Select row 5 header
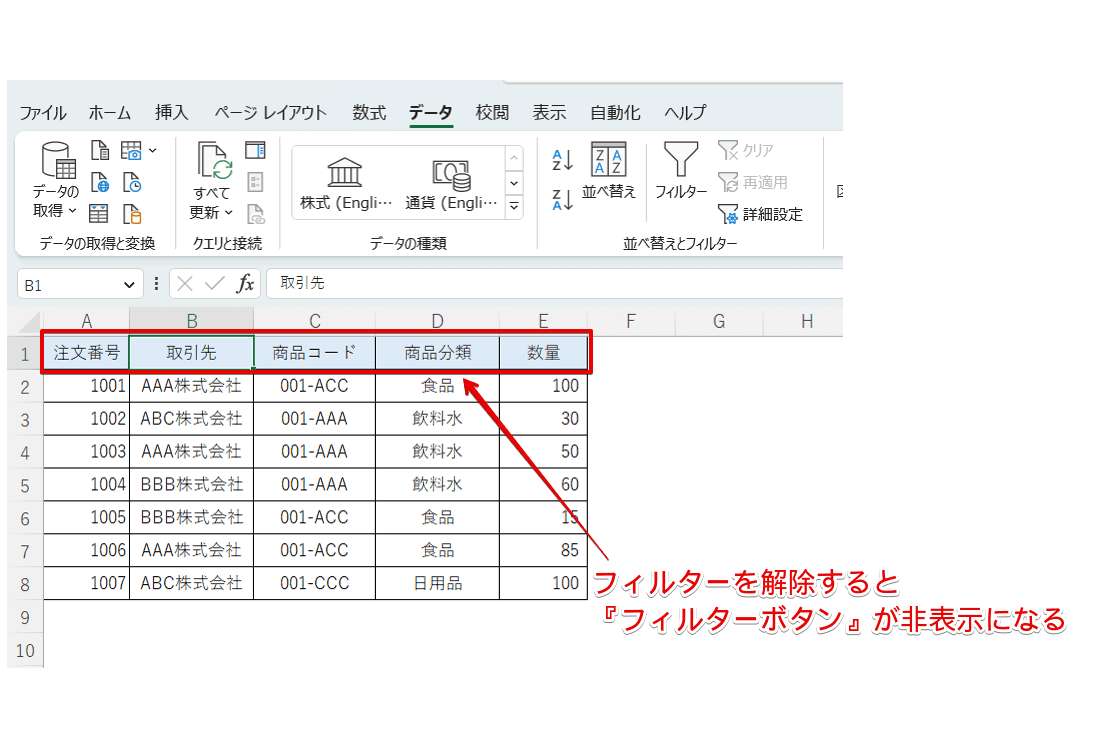 coord(25,486)
